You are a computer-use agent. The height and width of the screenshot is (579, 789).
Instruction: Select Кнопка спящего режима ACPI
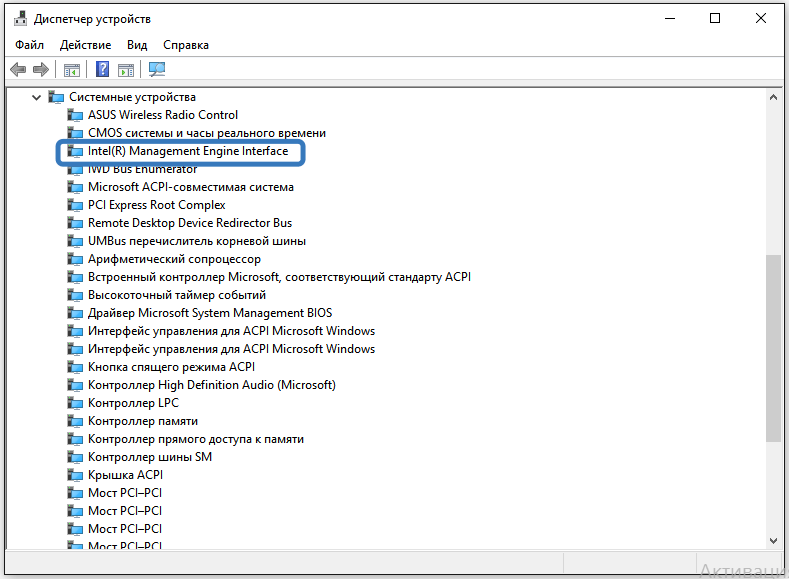pyautogui.click(x=172, y=367)
